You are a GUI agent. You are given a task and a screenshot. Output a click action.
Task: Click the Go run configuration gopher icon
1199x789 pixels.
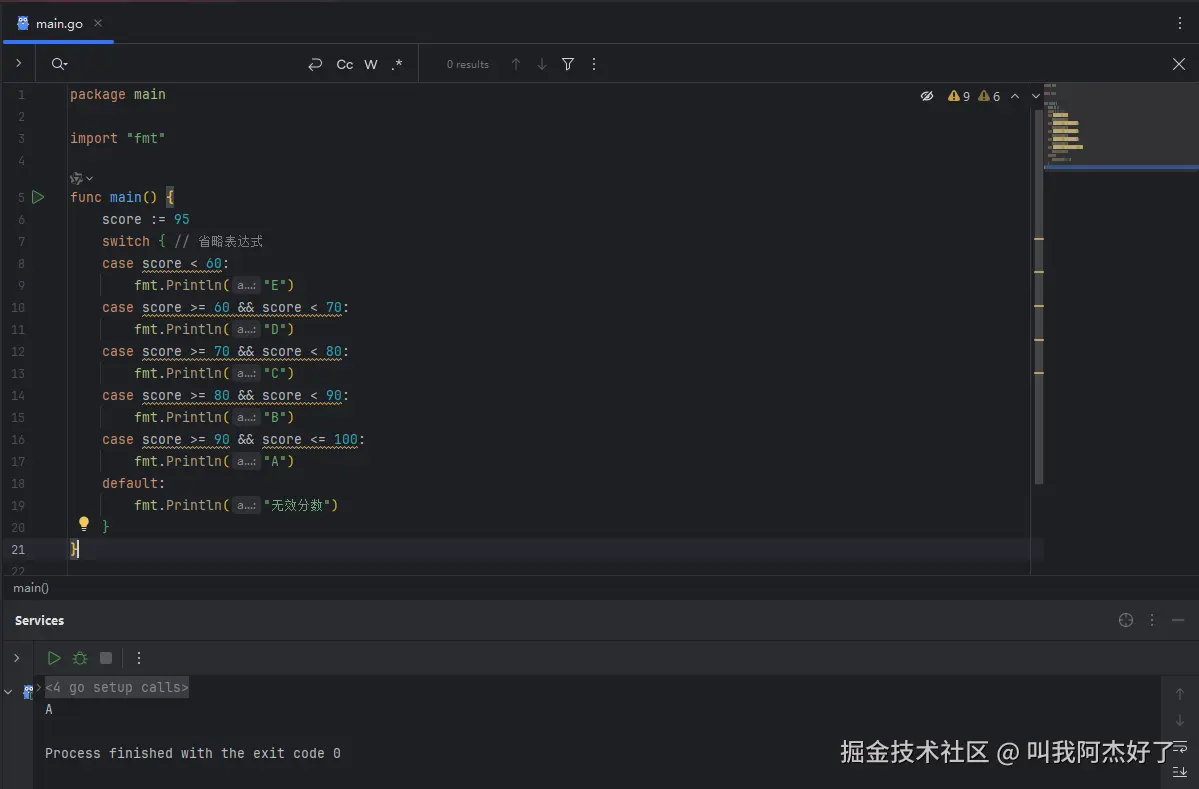tap(28, 692)
